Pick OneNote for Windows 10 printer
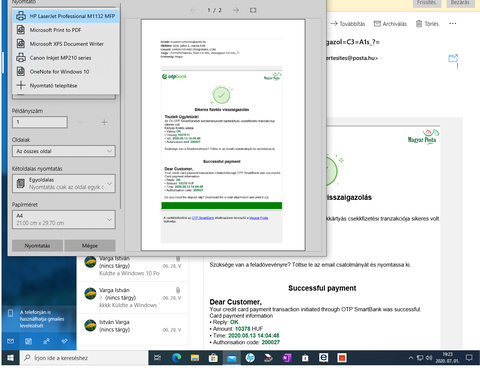This screenshot has height=384, width=480. 66,72
